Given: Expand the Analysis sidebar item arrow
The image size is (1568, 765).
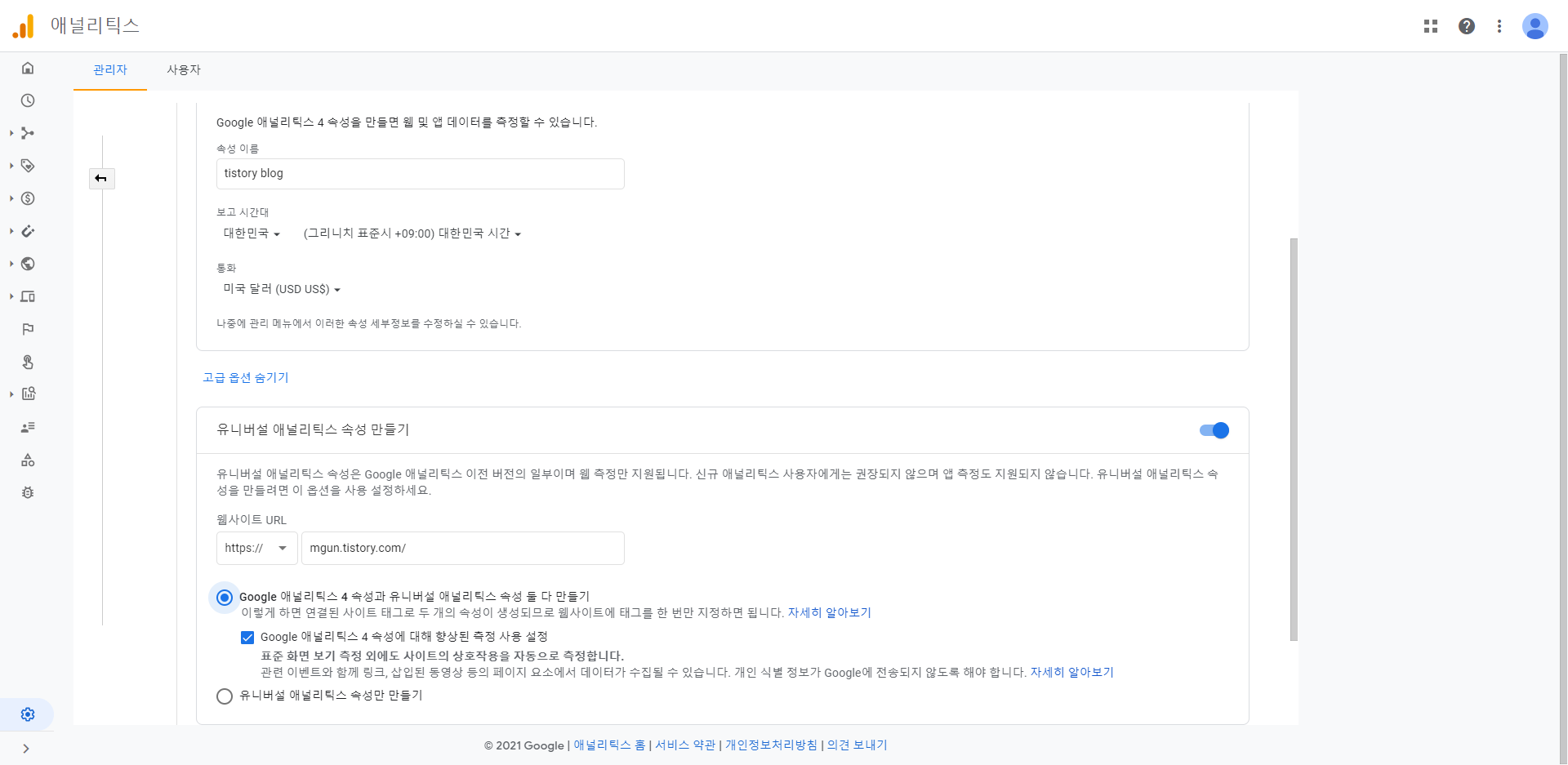Looking at the screenshot, I should point(11,394).
